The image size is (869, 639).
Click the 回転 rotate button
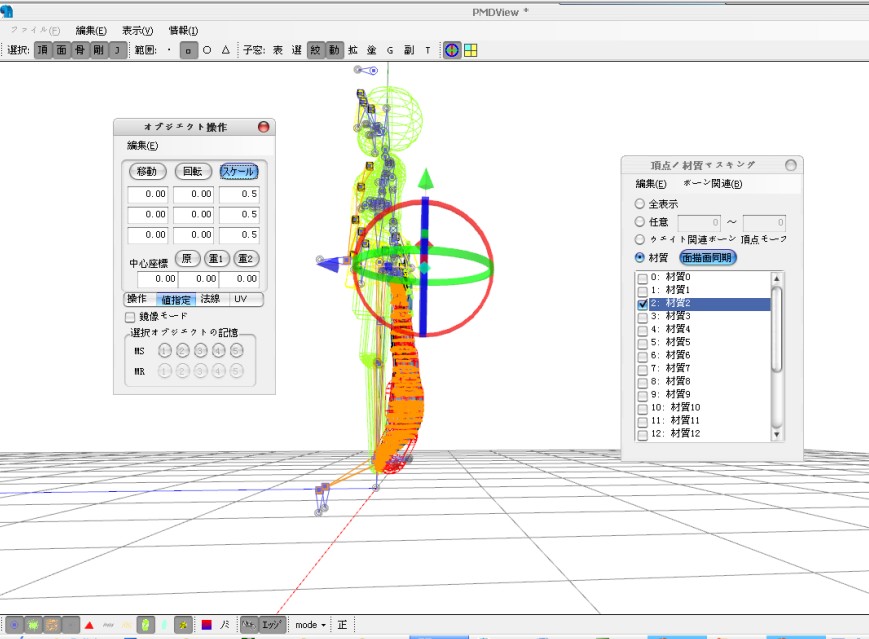coord(193,171)
